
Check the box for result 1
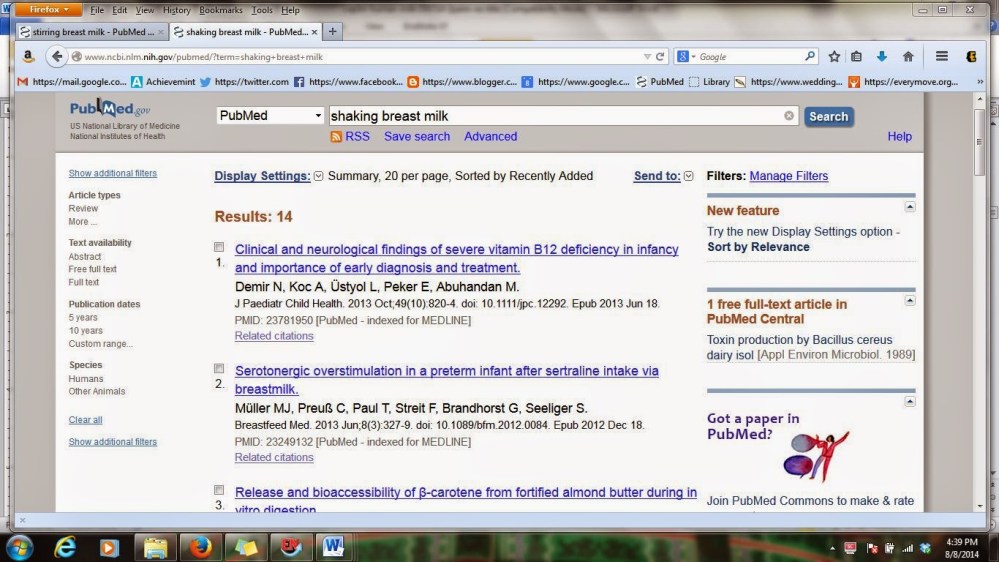[x=219, y=247]
